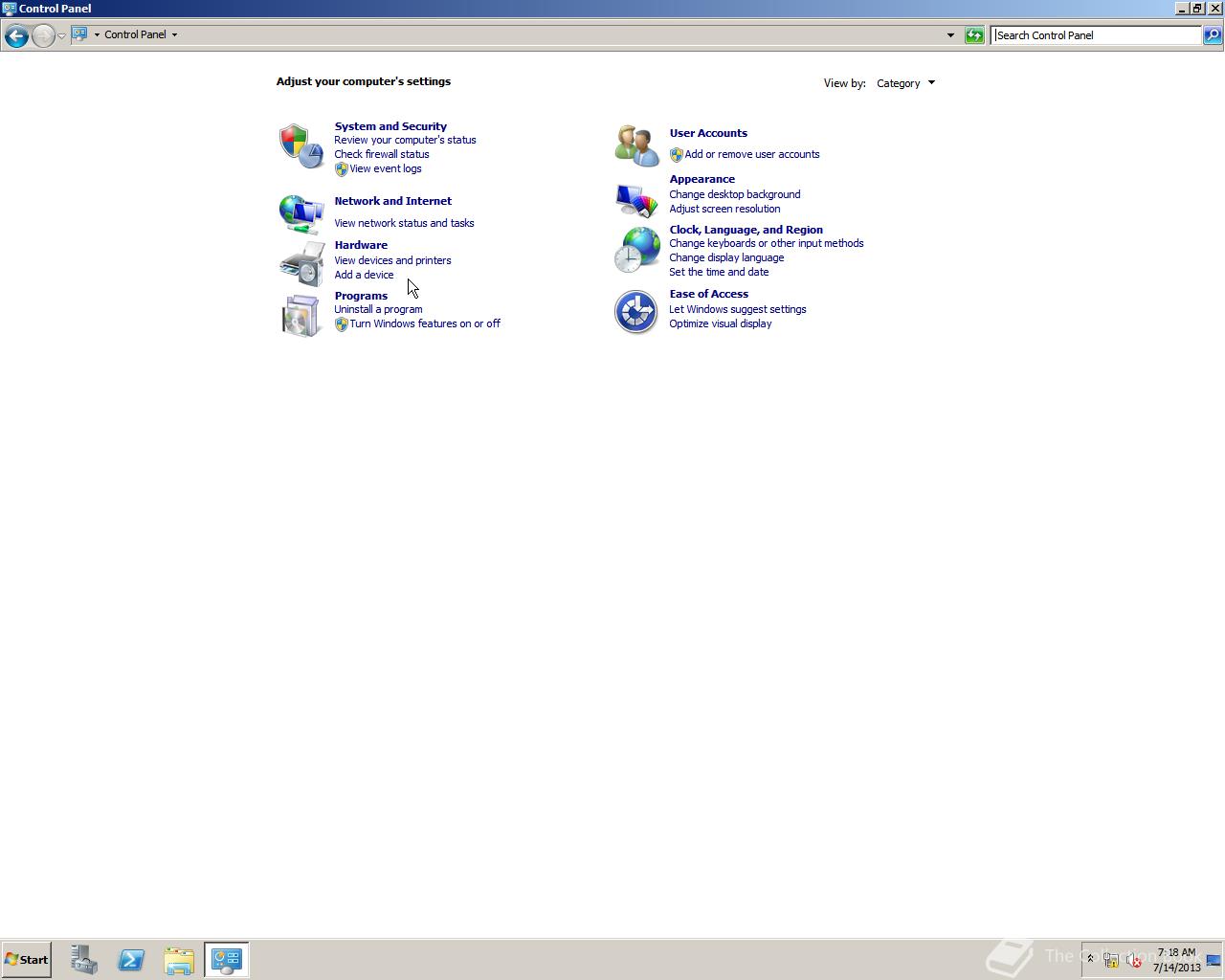Open Server Manager from taskbar
This screenshot has width=1225, height=980.
click(x=83, y=960)
